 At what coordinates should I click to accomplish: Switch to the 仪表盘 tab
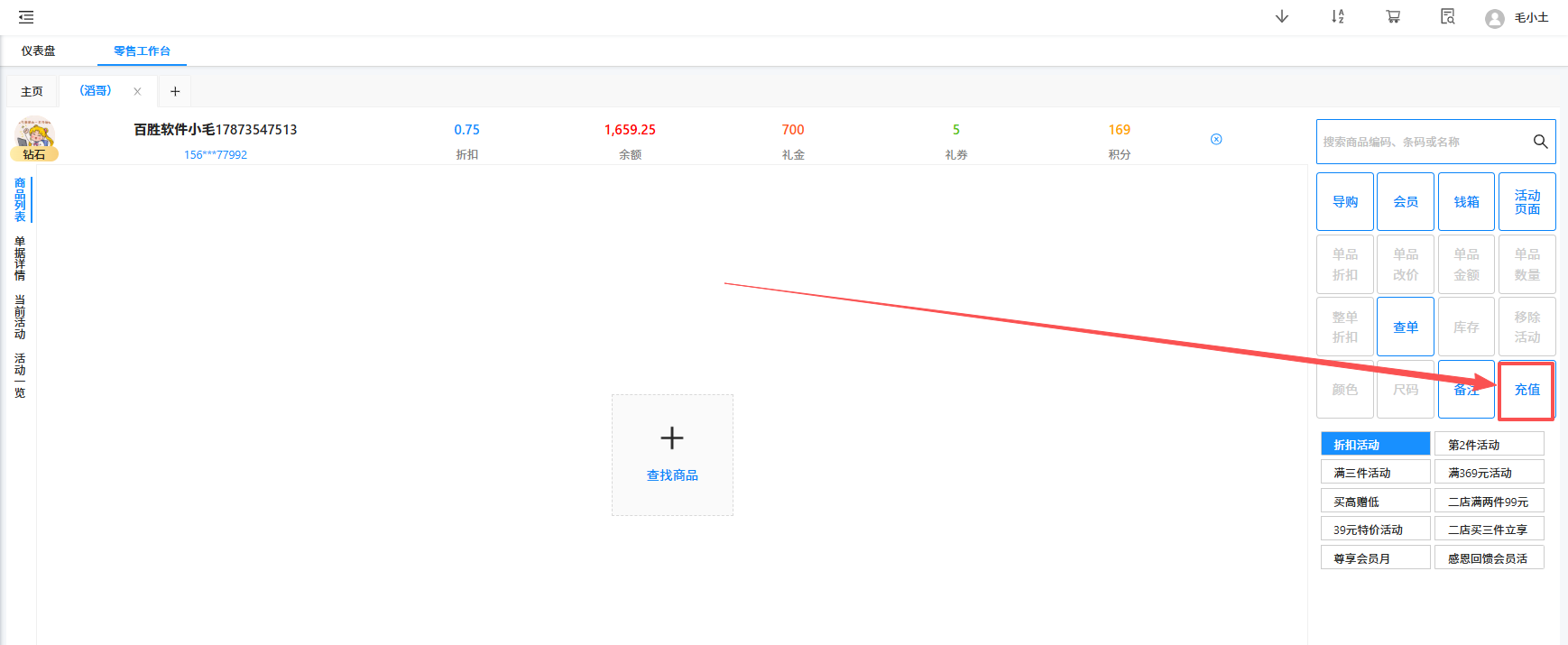(x=38, y=51)
